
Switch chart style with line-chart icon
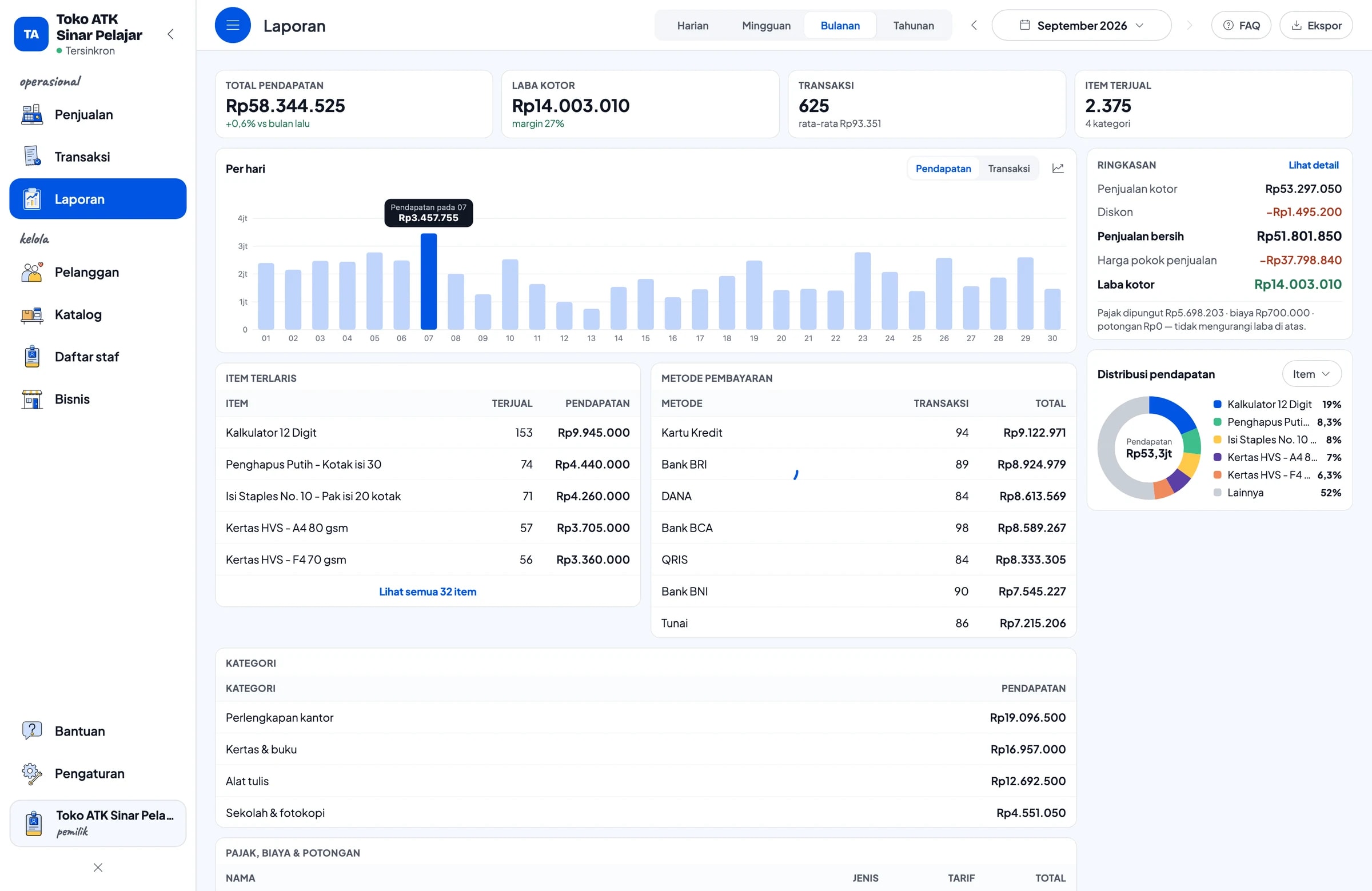[1058, 168]
